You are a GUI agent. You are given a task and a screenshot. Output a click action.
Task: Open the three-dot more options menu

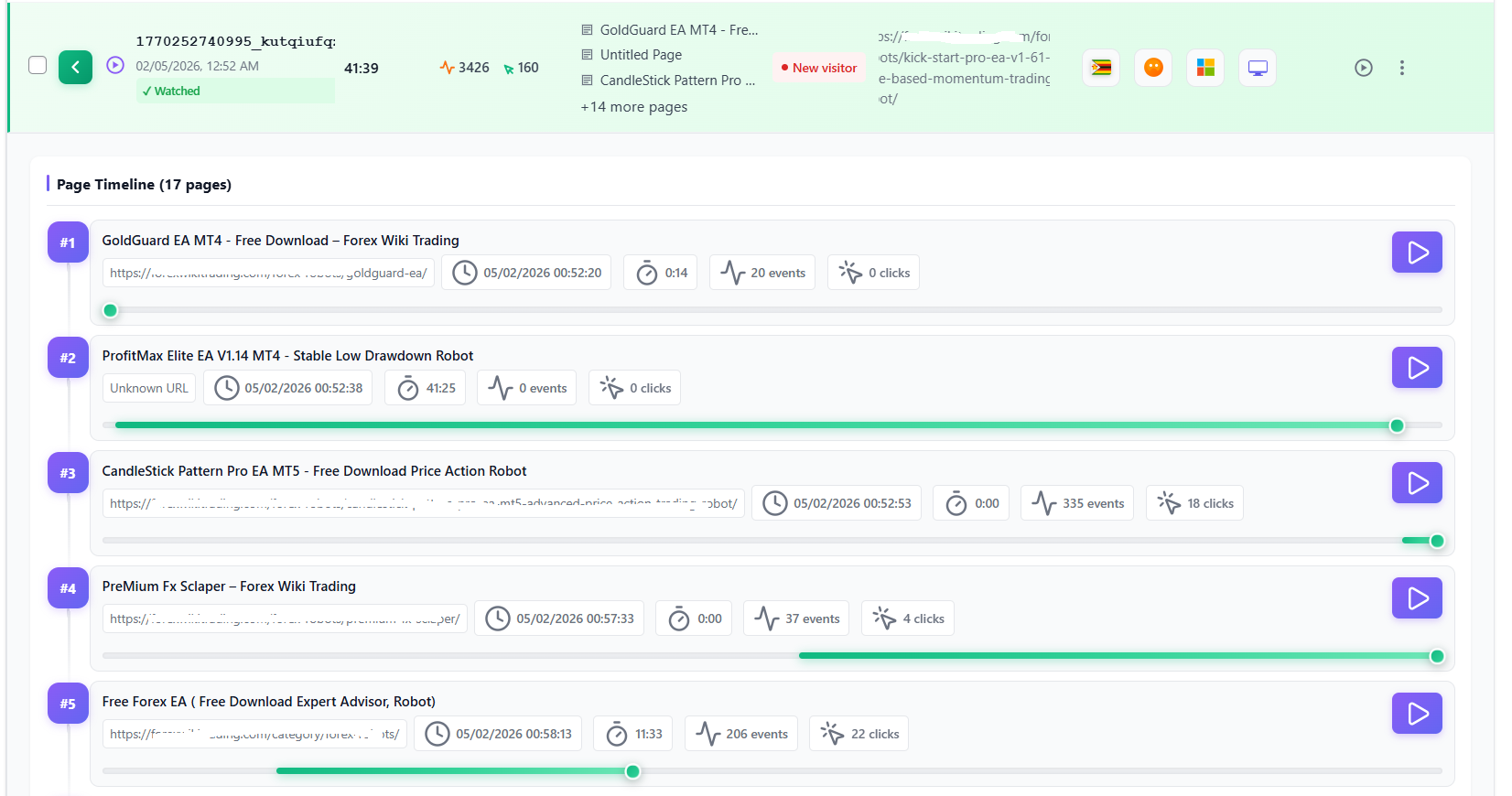(x=1401, y=68)
